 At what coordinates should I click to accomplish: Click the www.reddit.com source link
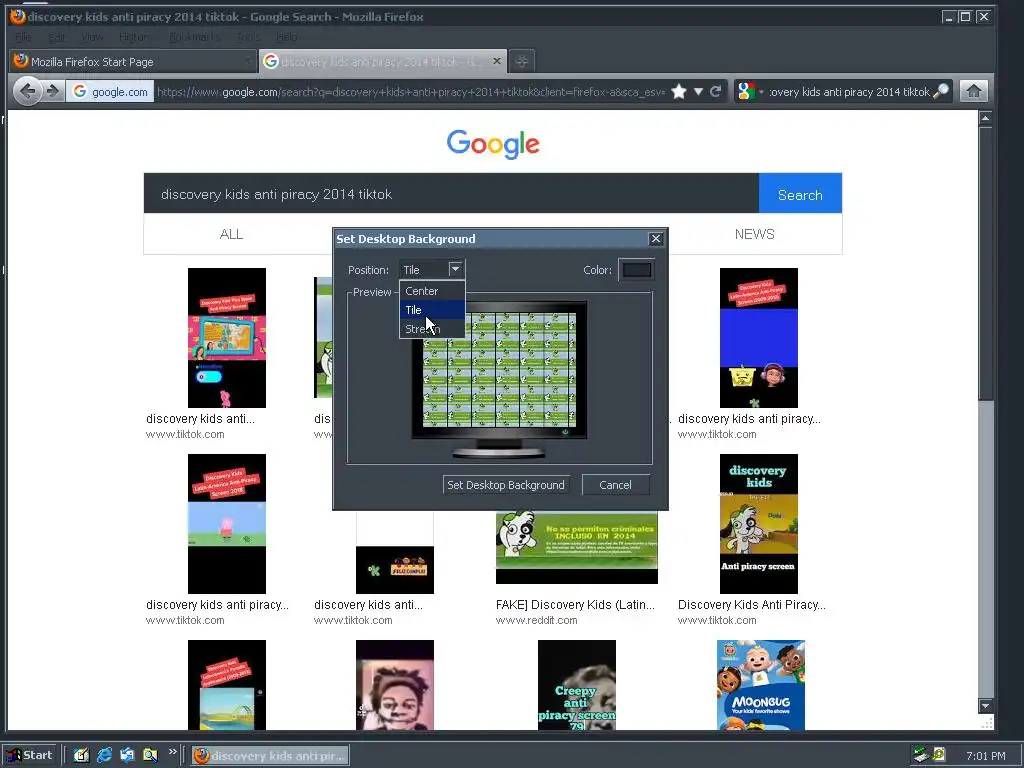(x=536, y=620)
